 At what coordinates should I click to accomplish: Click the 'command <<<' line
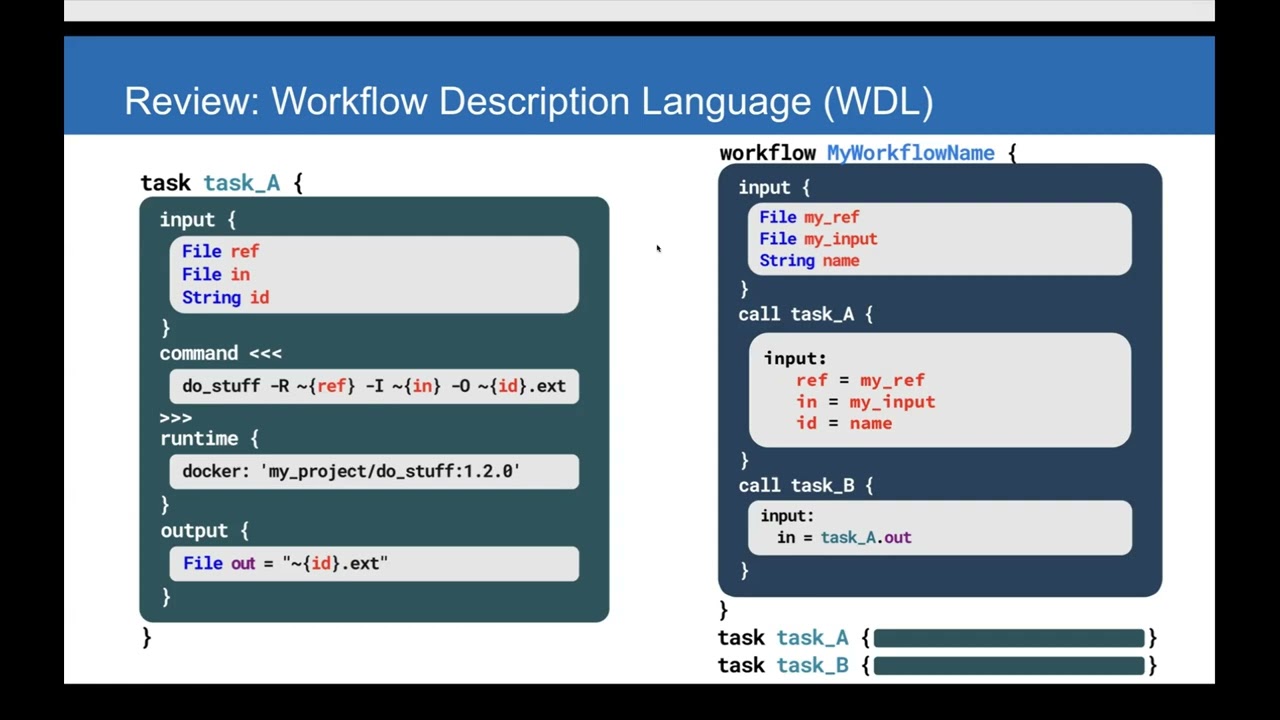(x=221, y=353)
